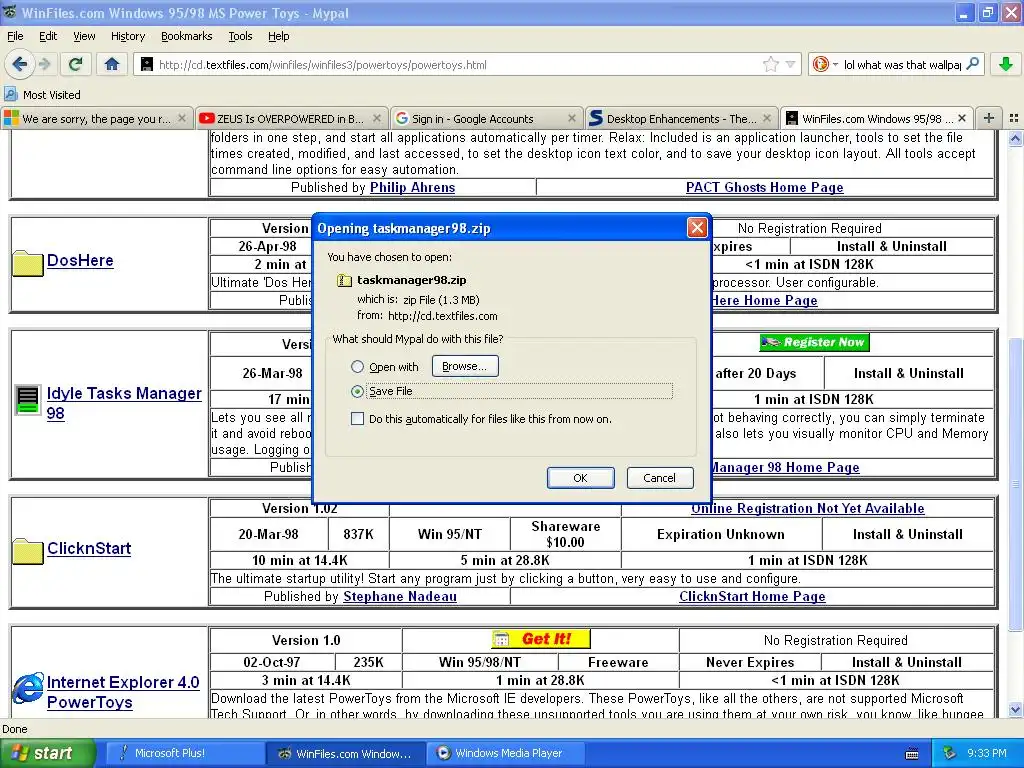Screen dimensions: 1024x768
Task: Click the system tray icon beside clock
Action: (950, 753)
